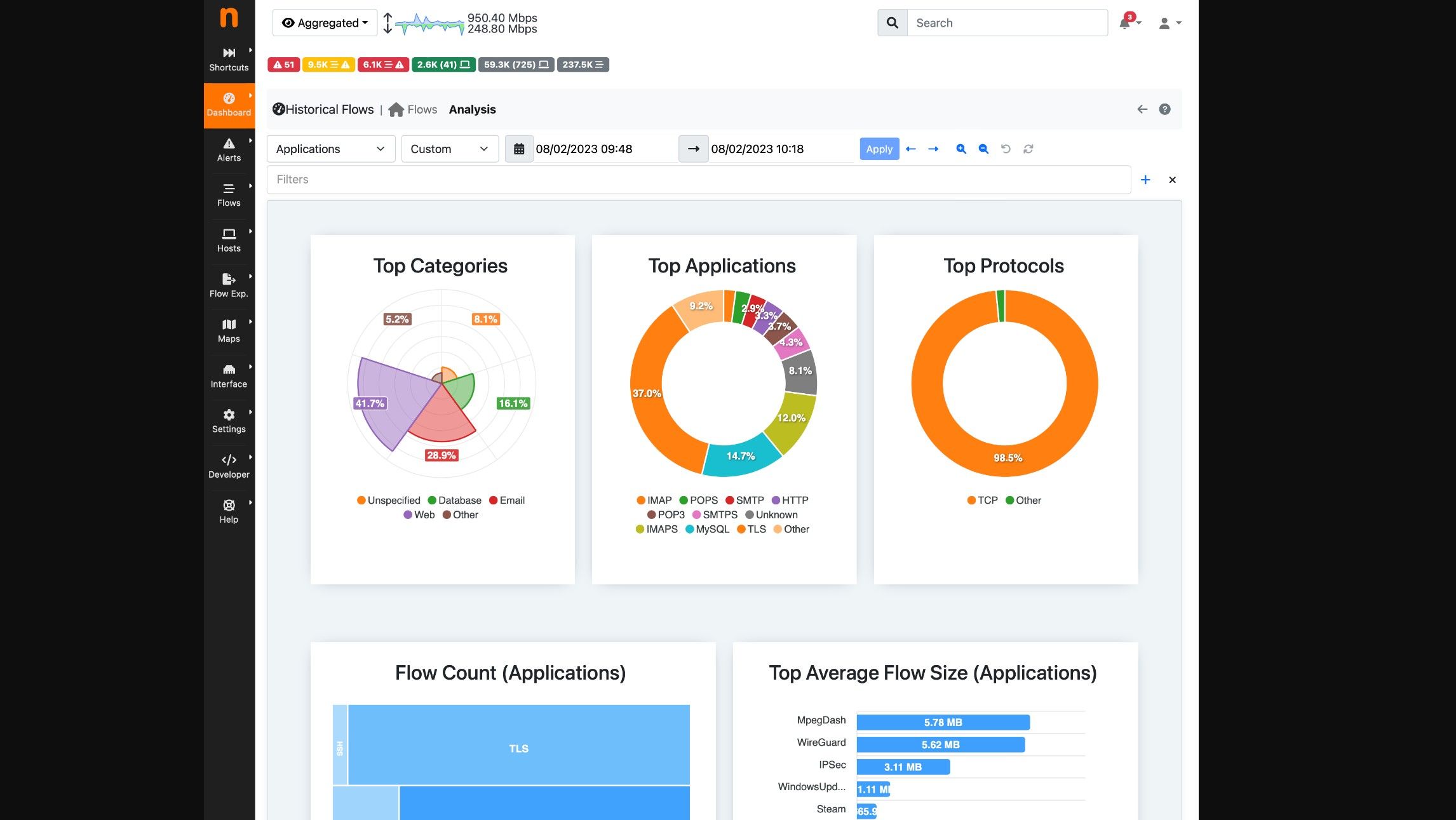Click the Historical Flows icon
The height and width of the screenshot is (820, 1456).
click(x=278, y=109)
